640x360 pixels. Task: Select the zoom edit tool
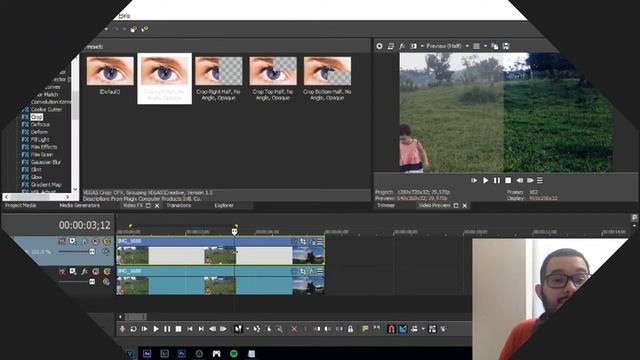coord(280,329)
